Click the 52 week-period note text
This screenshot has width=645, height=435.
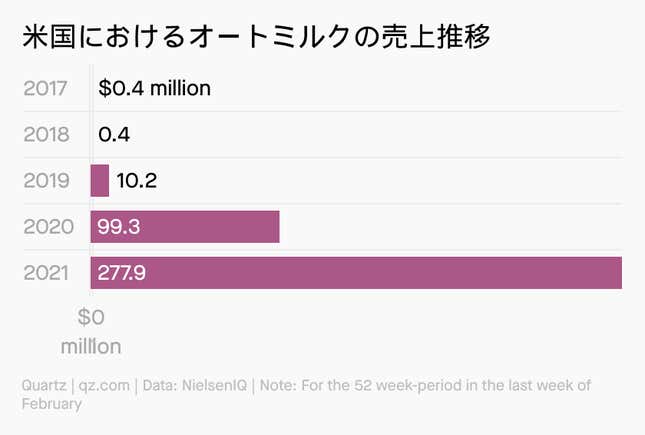point(426,386)
